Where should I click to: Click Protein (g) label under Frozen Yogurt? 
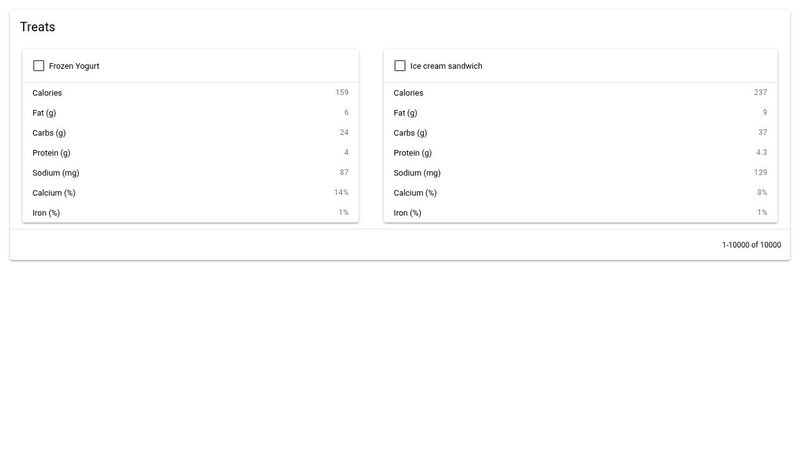coord(51,153)
